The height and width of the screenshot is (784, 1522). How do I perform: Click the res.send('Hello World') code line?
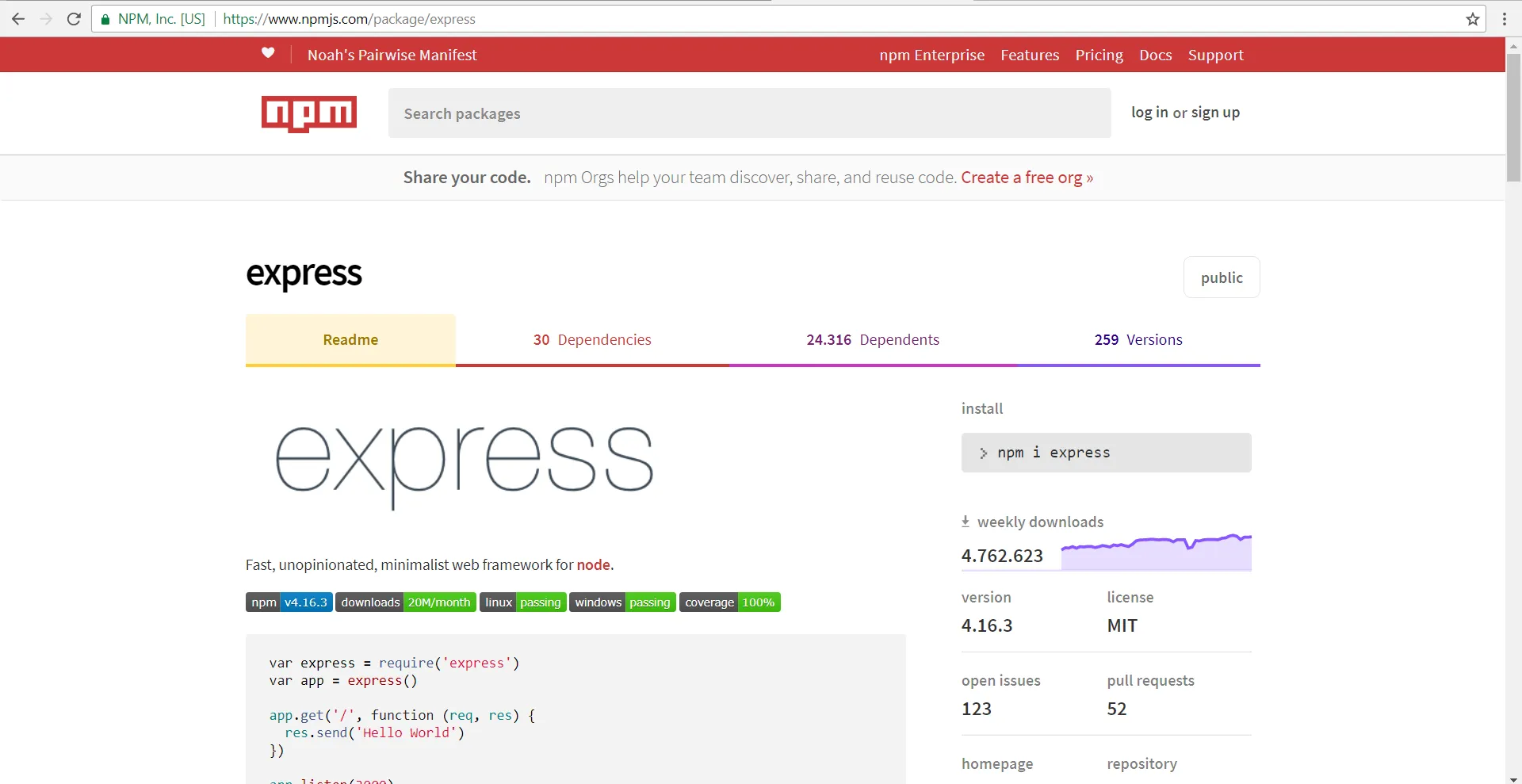(x=375, y=732)
